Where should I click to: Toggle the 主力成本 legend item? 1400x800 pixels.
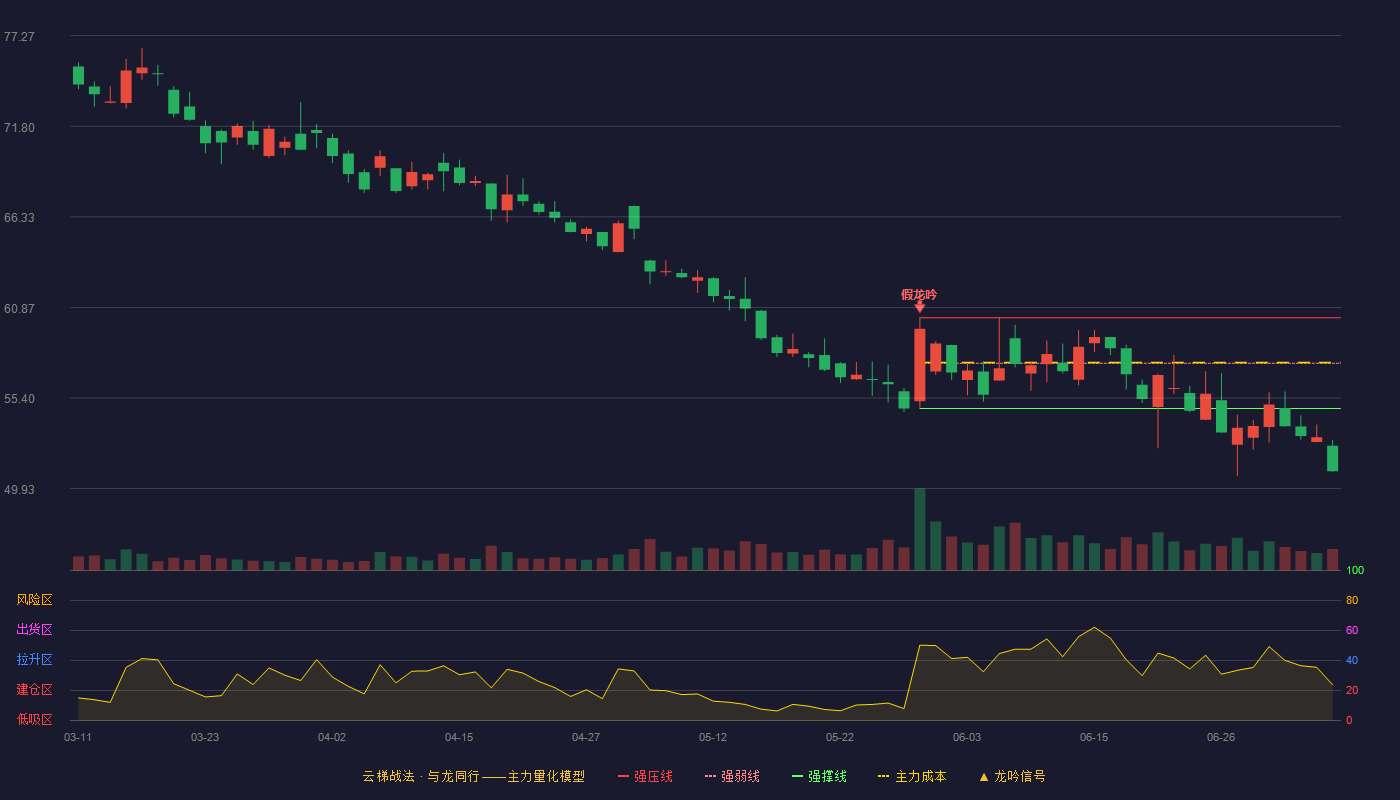pyautogui.click(x=912, y=776)
